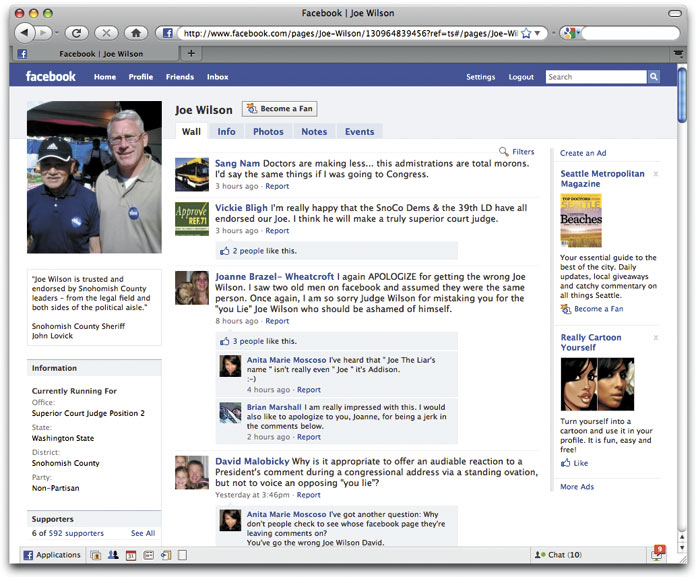This screenshot has height=577, width=700.
Task: Open the Groups people icon in the bottom bar
Action: click(x=113, y=555)
